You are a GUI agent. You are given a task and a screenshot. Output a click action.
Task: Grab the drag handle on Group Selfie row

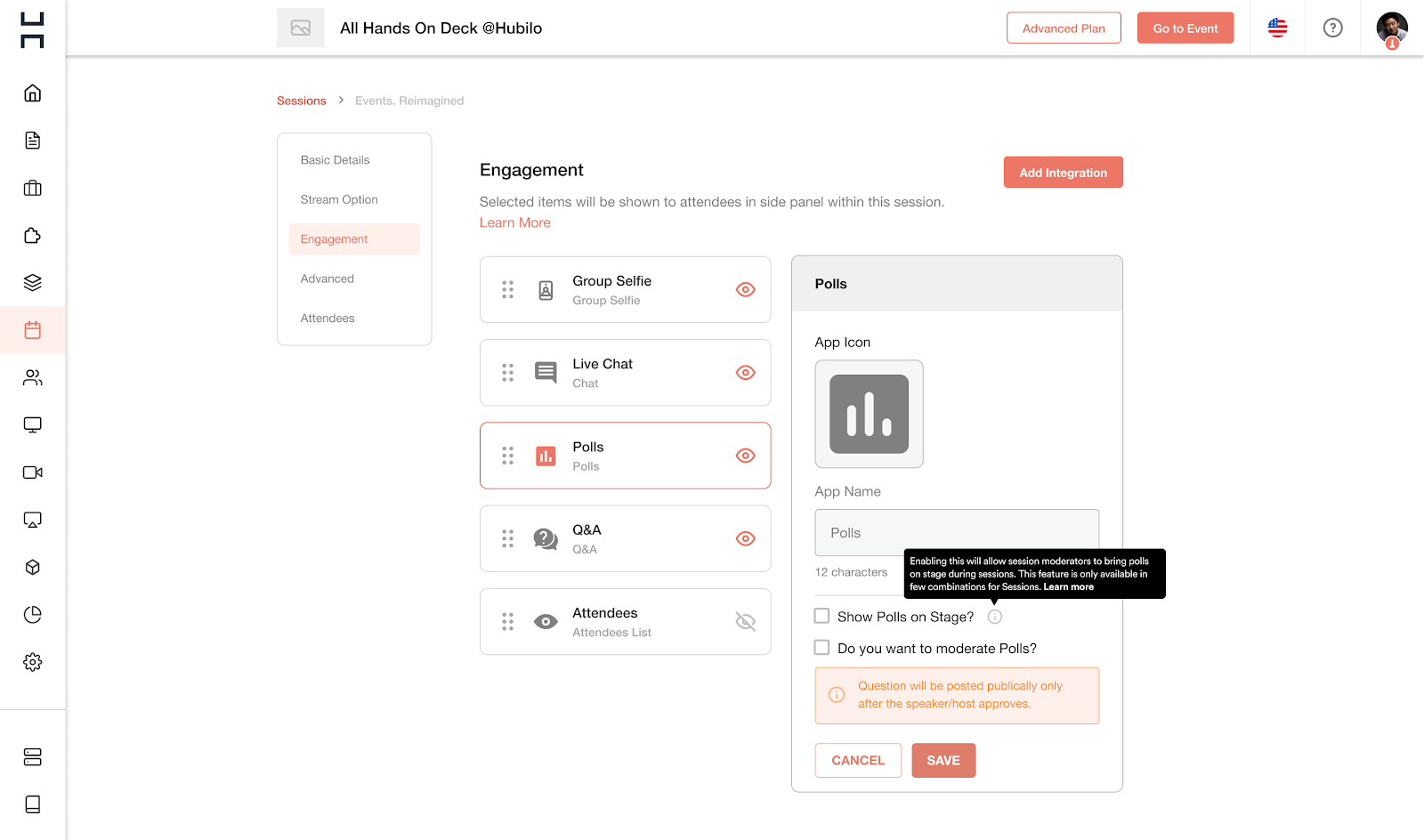tap(507, 289)
